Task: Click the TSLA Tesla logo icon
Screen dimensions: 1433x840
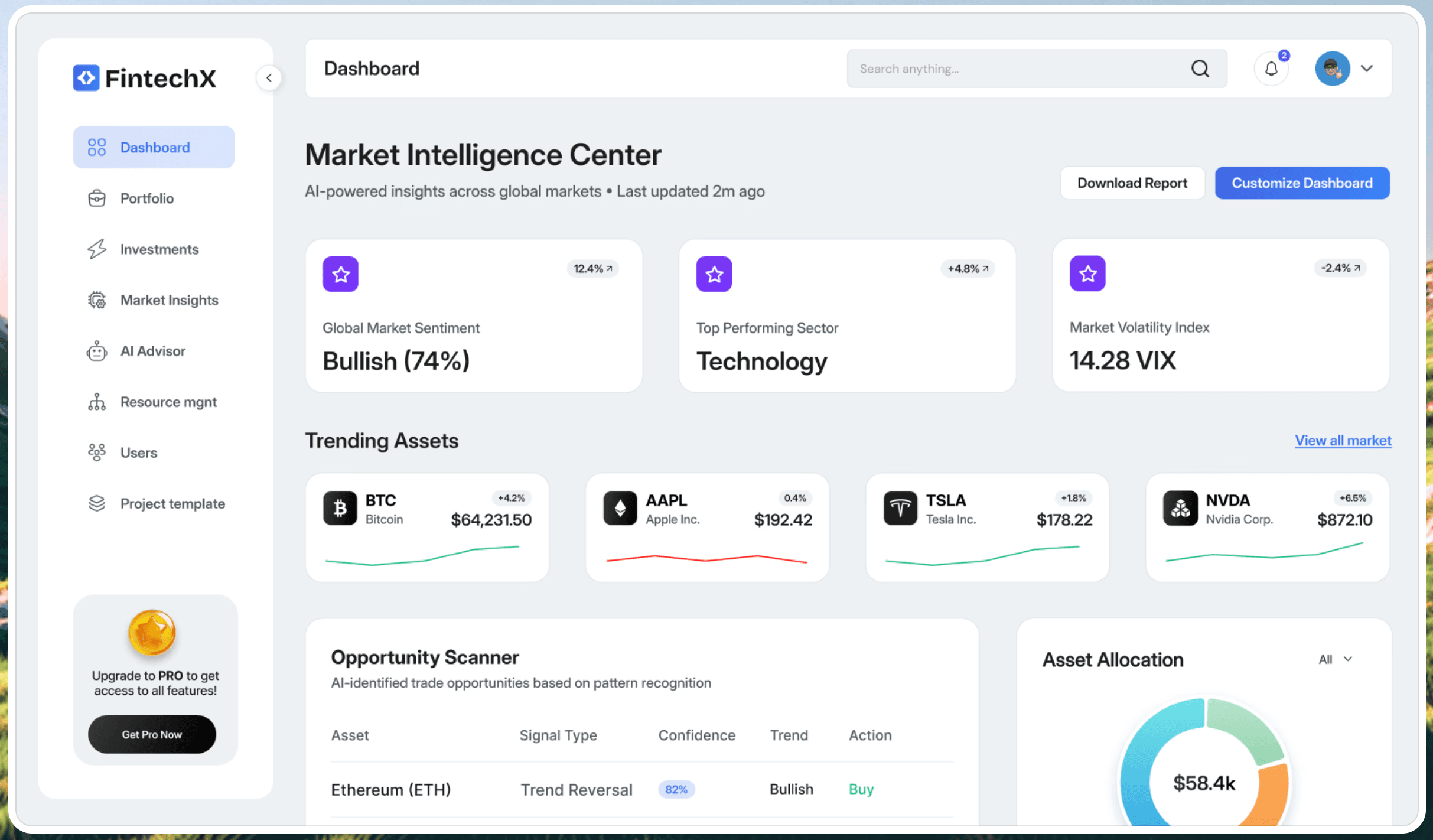Action: click(900, 508)
